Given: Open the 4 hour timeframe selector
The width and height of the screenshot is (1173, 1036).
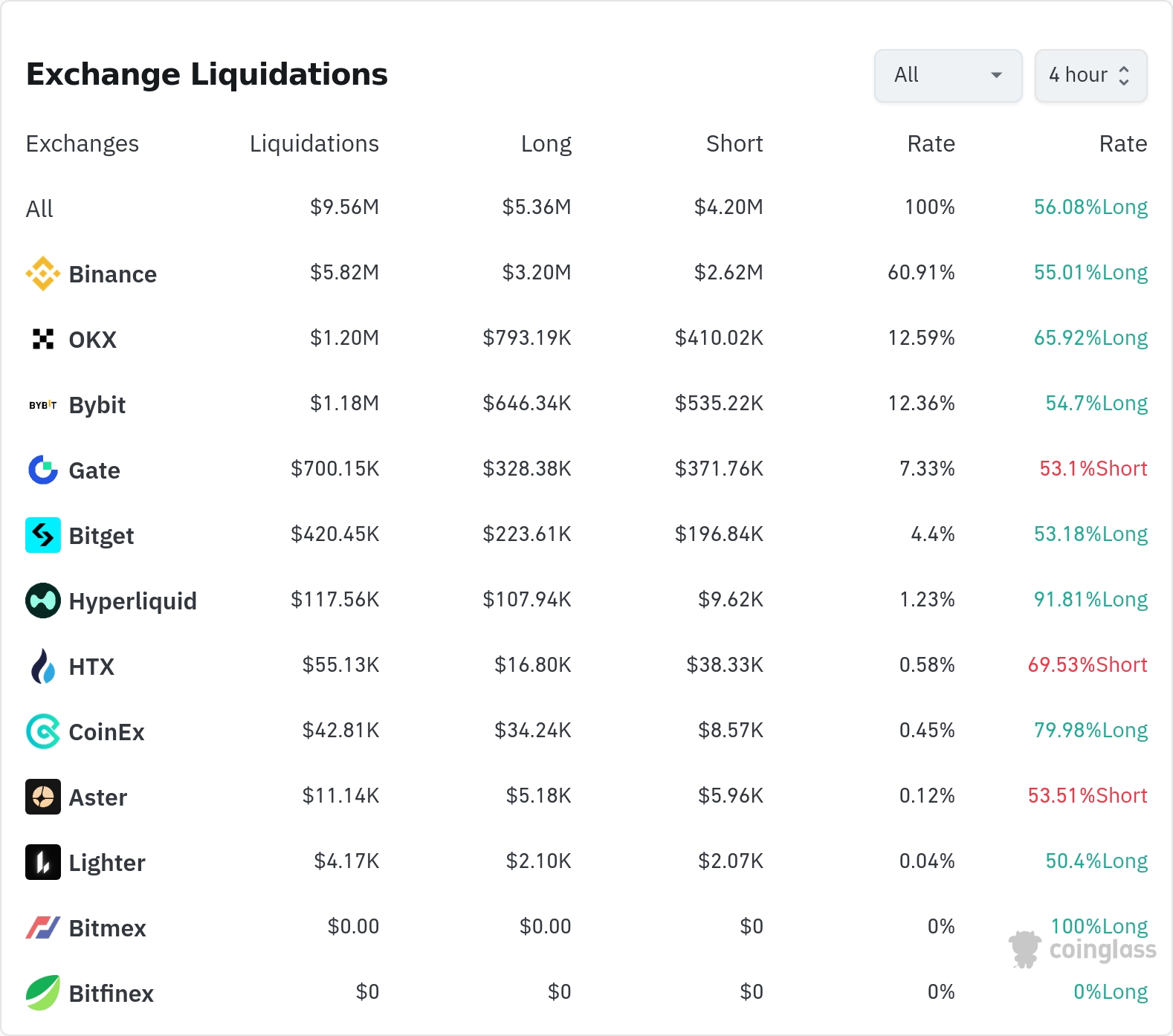Looking at the screenshot, I should click(1090, 75).
